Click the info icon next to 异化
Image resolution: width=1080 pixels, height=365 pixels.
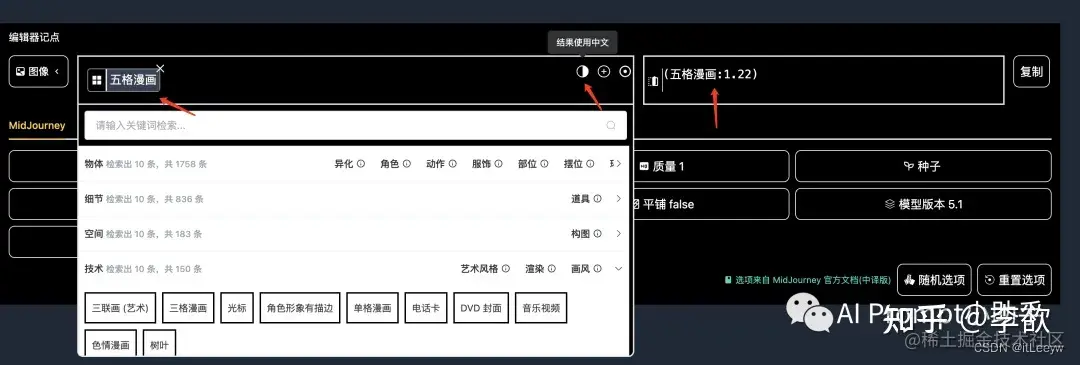click(361, 164)
